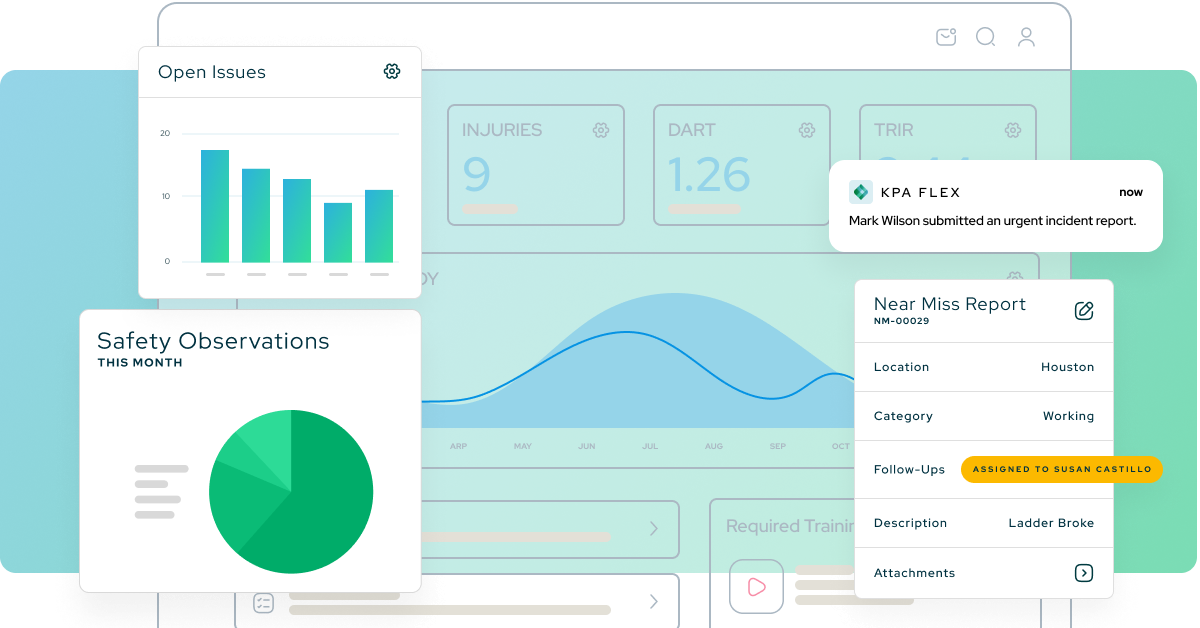Viewport: 1200px width, 628px height.
Task: Click the TRIR card gear icon
Action: (x=1012, y=130)
